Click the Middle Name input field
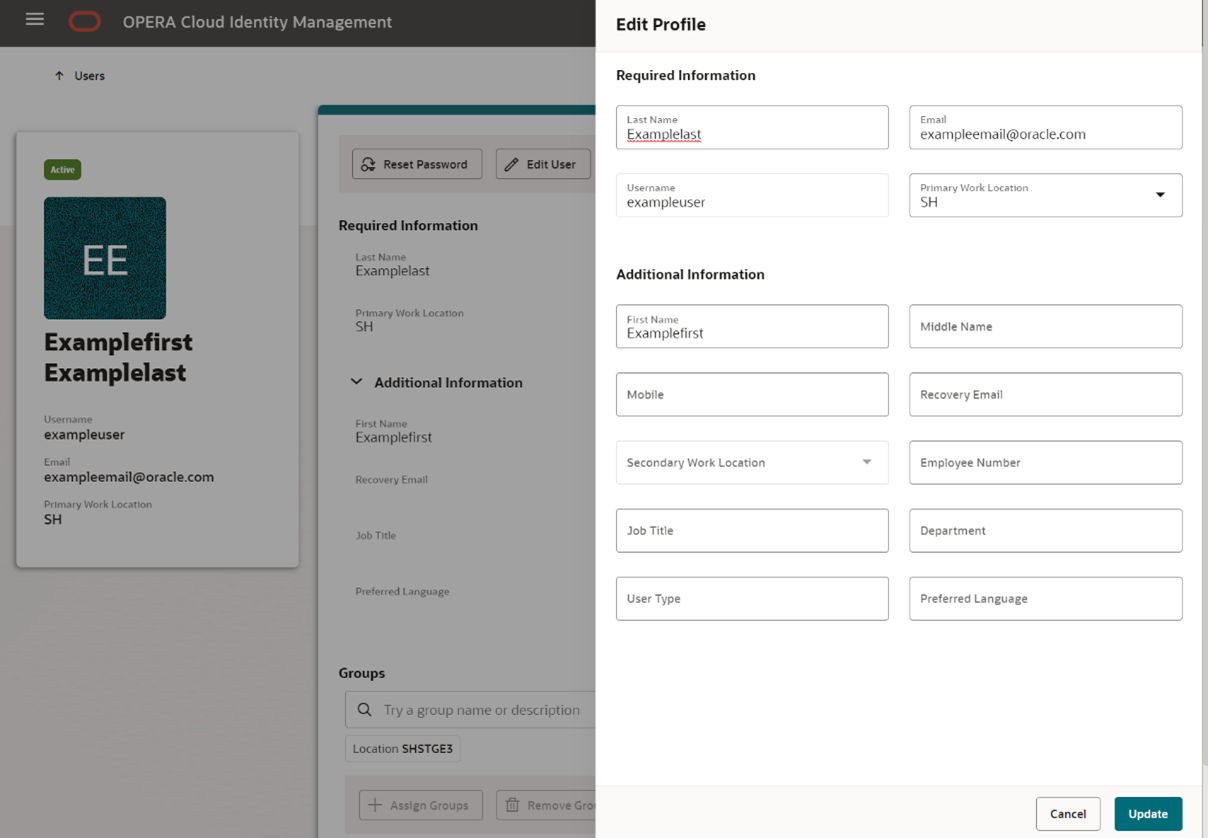Viewport: 1208px width, 838px height. tap(1045, 326)
